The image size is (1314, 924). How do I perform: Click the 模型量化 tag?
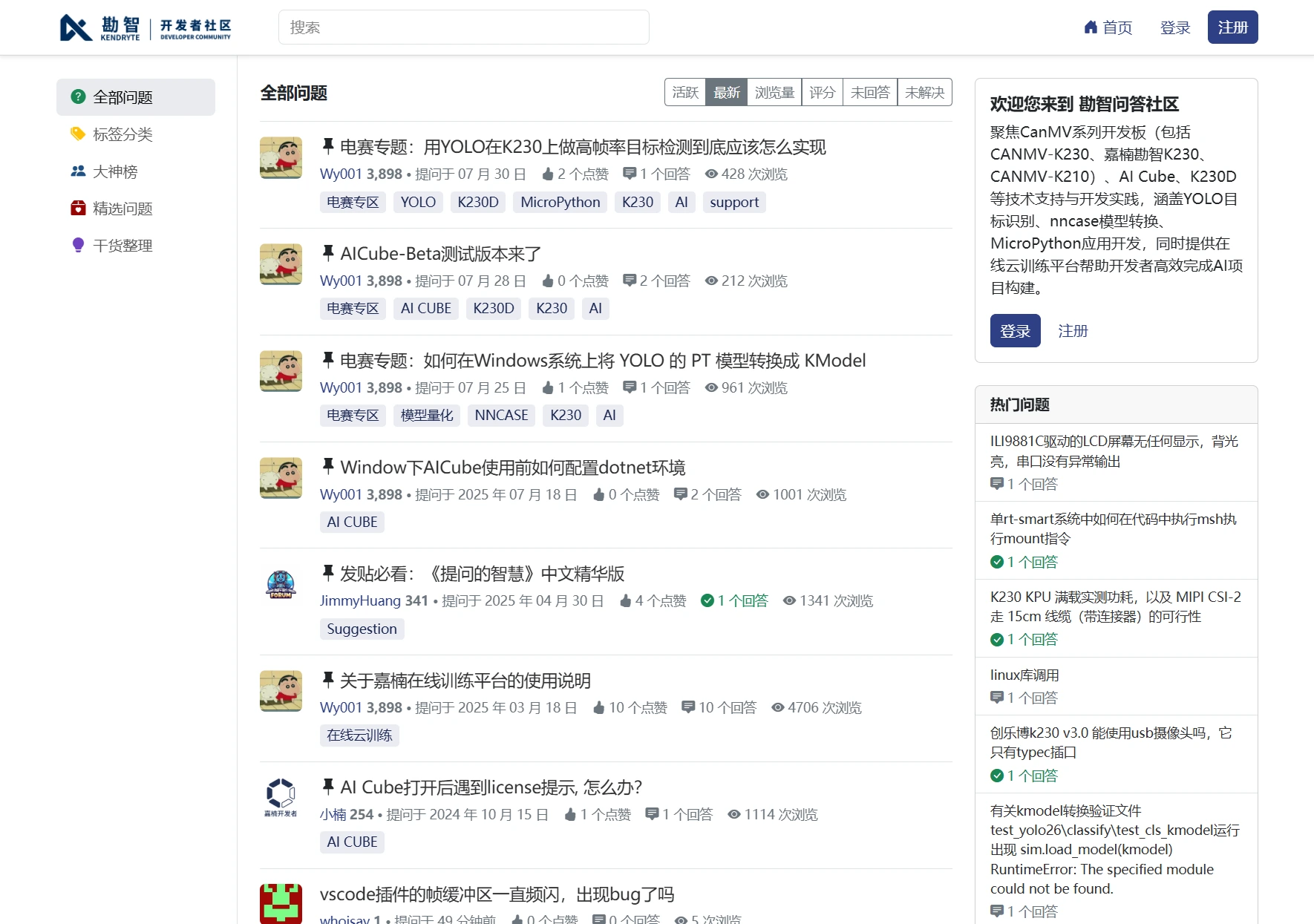tap(427, 415)
